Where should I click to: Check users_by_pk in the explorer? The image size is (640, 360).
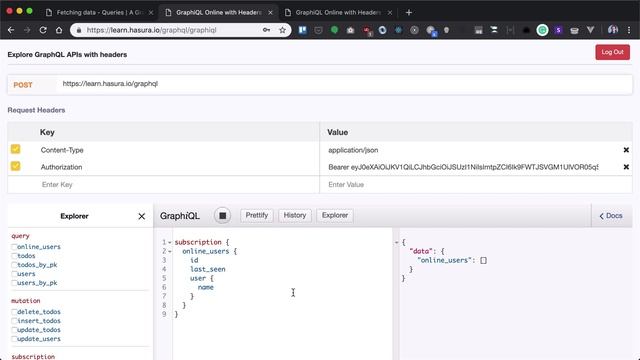[x=14, y=283]
